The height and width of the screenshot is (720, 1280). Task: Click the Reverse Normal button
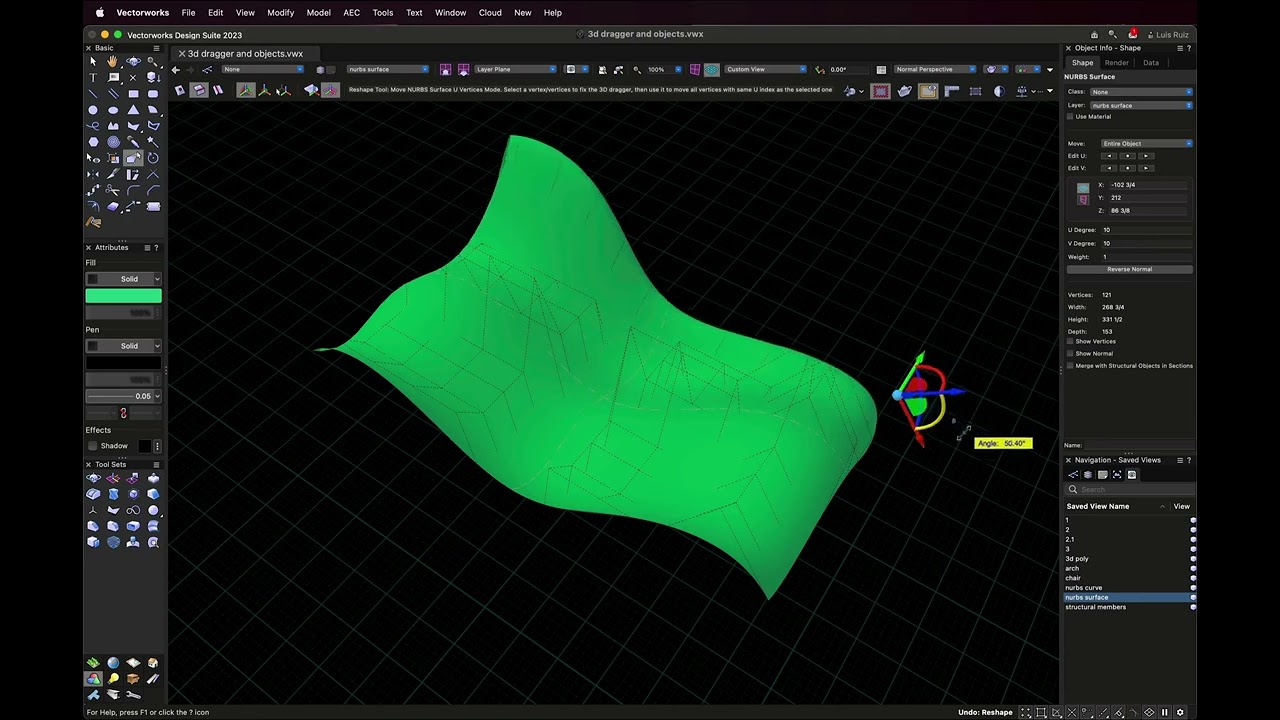tap(1129, 269)
